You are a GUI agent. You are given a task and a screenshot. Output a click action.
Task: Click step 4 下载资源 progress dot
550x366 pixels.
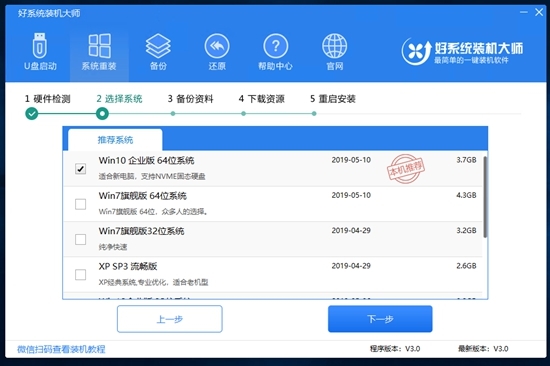coord(243,114)
